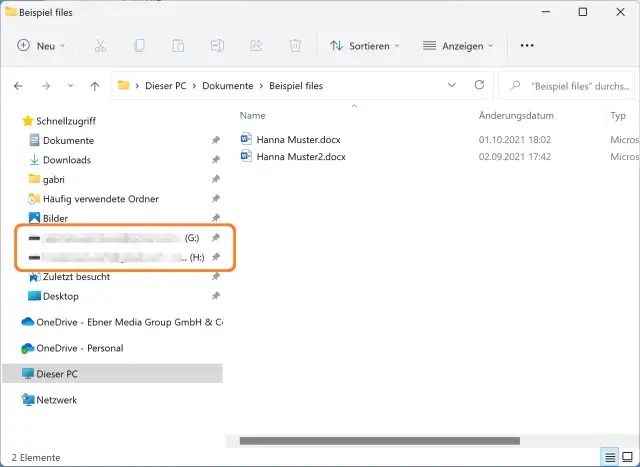Sort files by Änderungsdatum column header
The height and width of the screenshot is (467, 640).
coord(516,116)
